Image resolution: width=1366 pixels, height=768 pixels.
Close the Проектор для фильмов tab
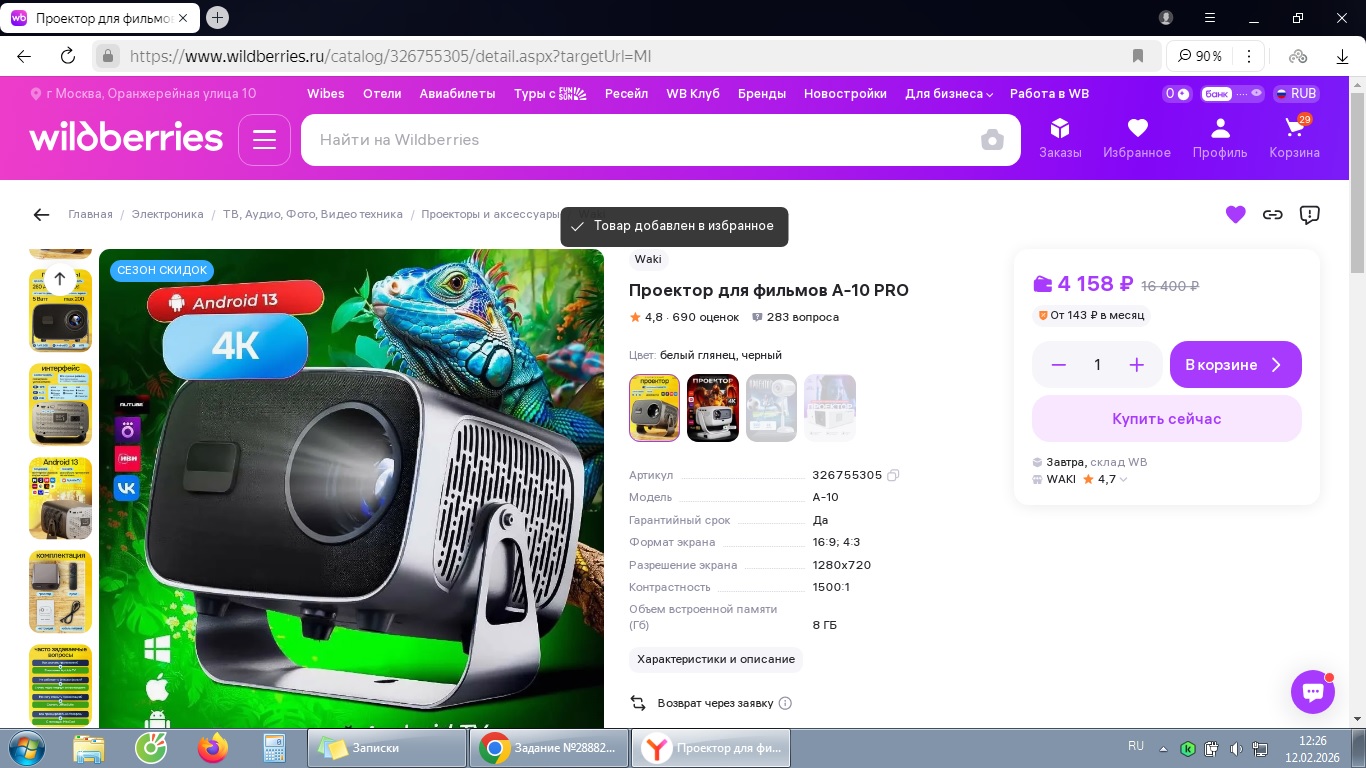(x=183, y=18)
